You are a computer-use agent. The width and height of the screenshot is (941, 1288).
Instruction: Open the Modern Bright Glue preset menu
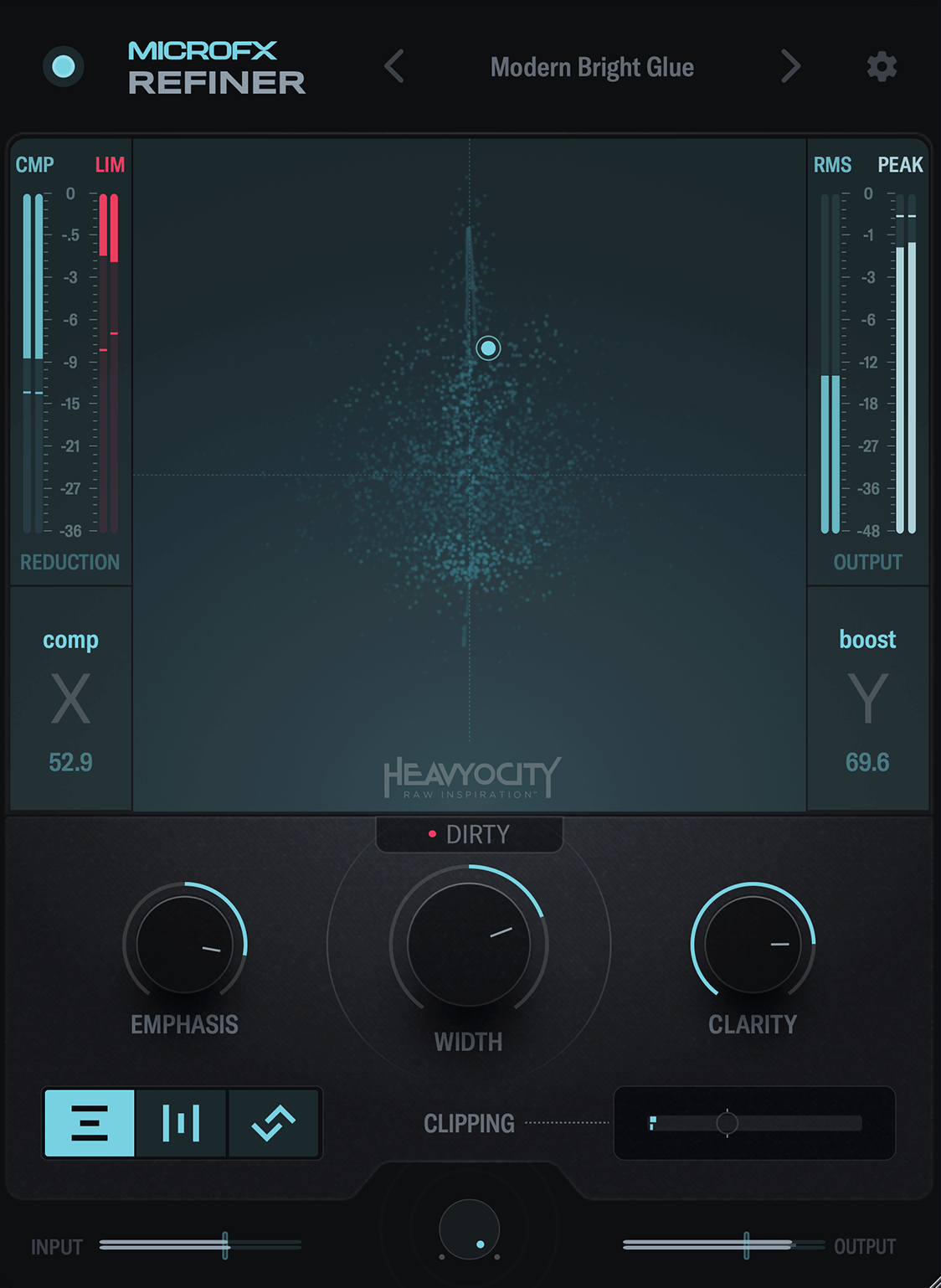[x=592, y=67]
